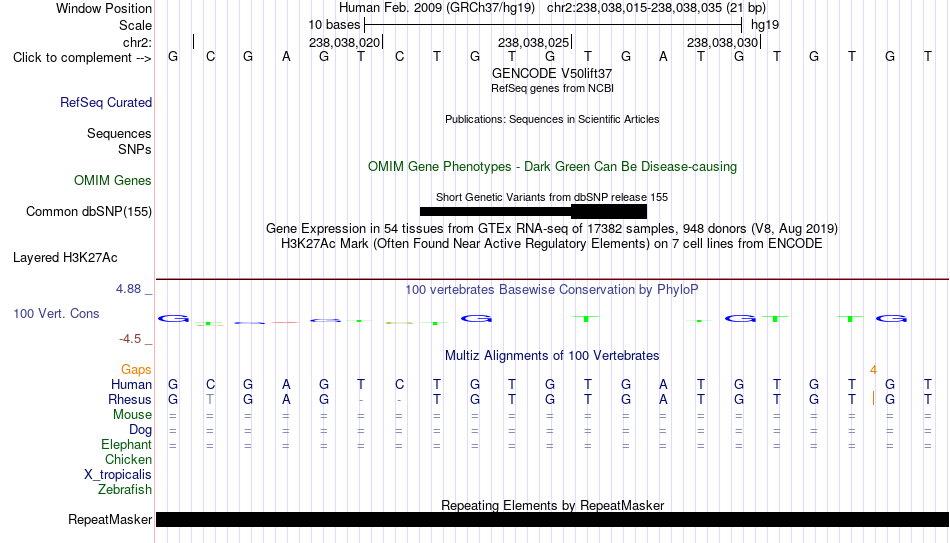Click the Window Position label
Image resolution: width=950 pixels, height=543 pixels.
coord(104,8)
